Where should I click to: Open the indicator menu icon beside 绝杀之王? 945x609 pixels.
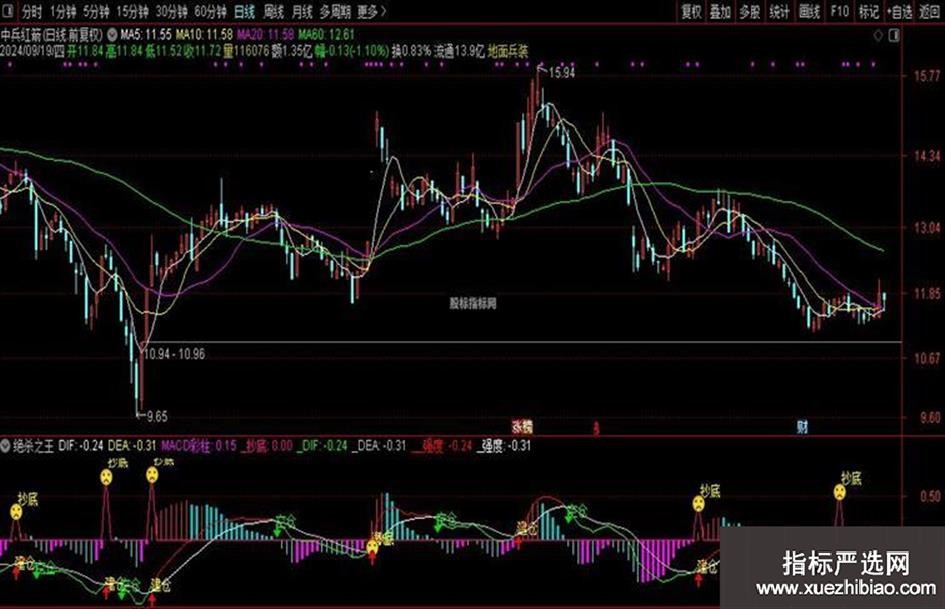click(5, 446)
